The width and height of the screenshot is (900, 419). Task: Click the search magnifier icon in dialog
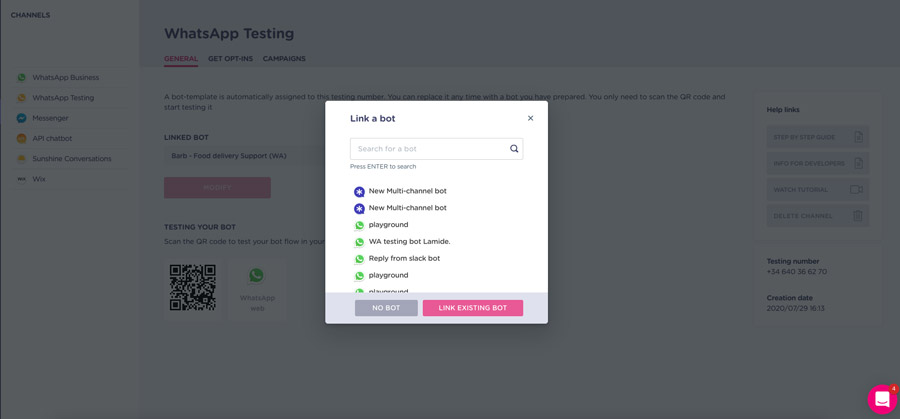(514, 149)
